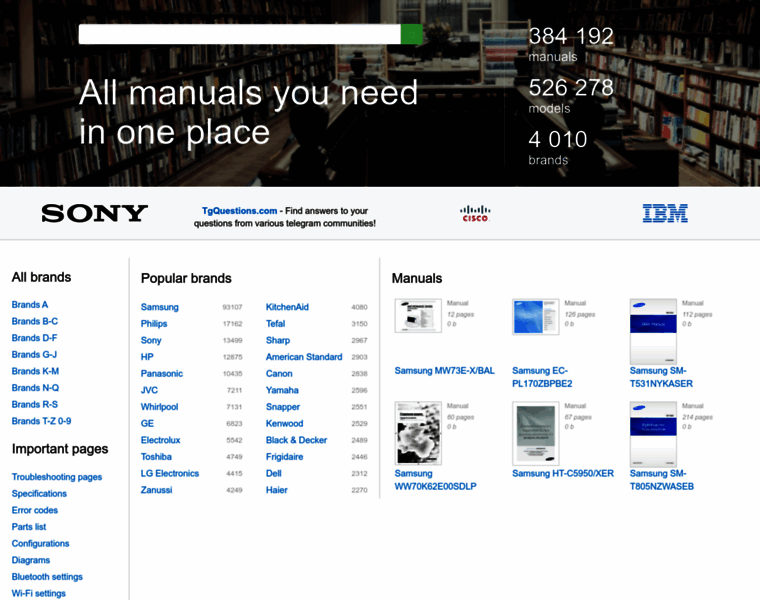The width and height of the screenshot is (760, 600).
Task: Open HP brand manuals
Action: click(x=147, y=357)
